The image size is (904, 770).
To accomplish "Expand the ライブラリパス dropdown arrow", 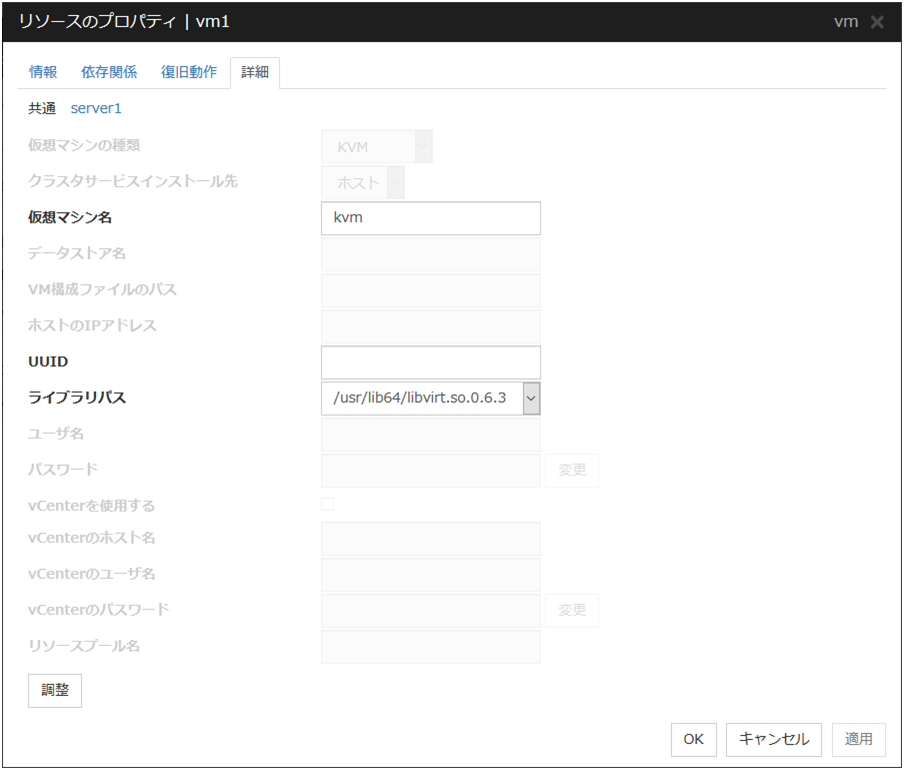I will point(531,398).
